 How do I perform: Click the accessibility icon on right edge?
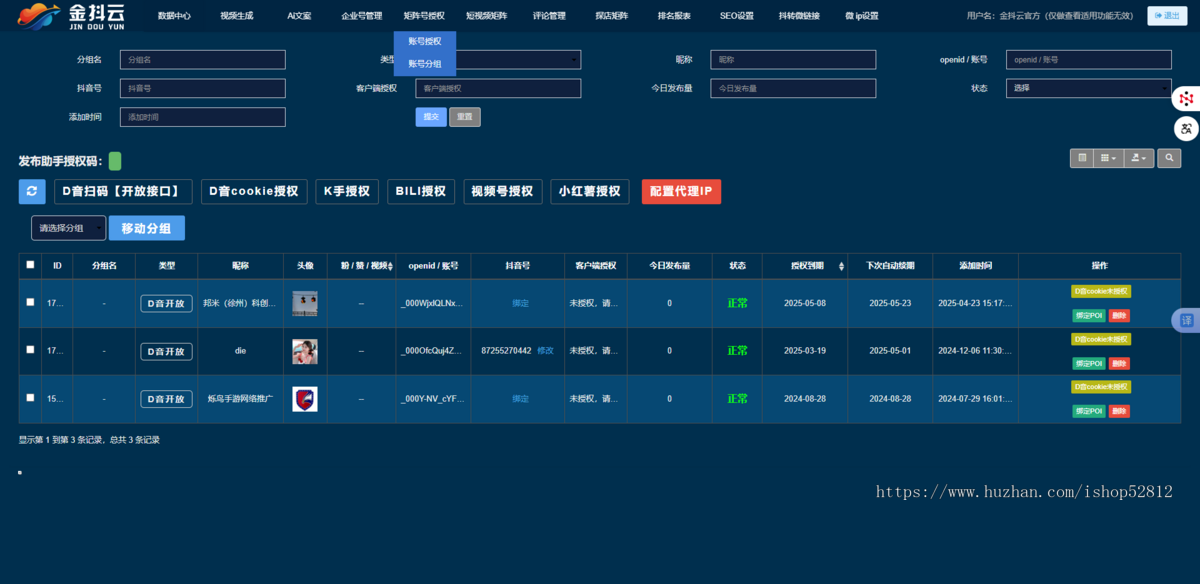pyautogui.click(x=1186, y=129)
